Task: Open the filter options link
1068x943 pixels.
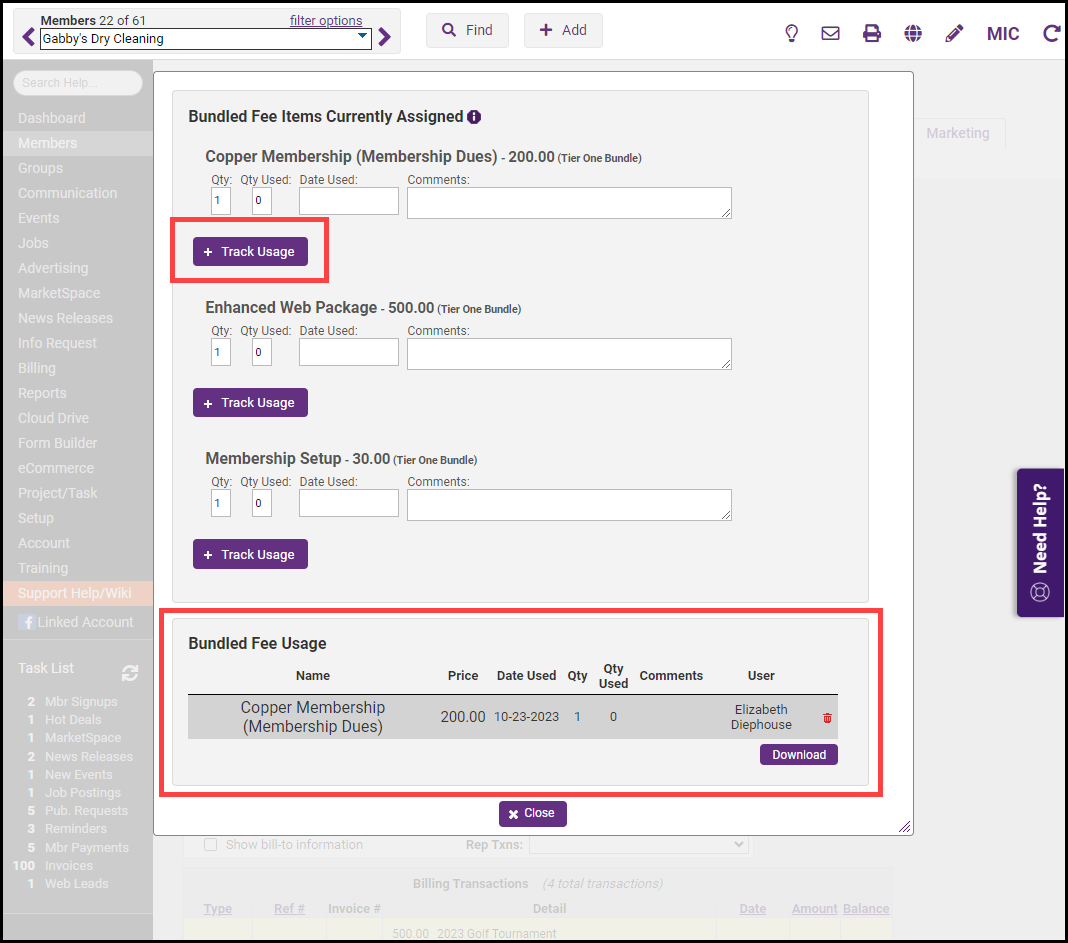Action: (x=326, y=20)
